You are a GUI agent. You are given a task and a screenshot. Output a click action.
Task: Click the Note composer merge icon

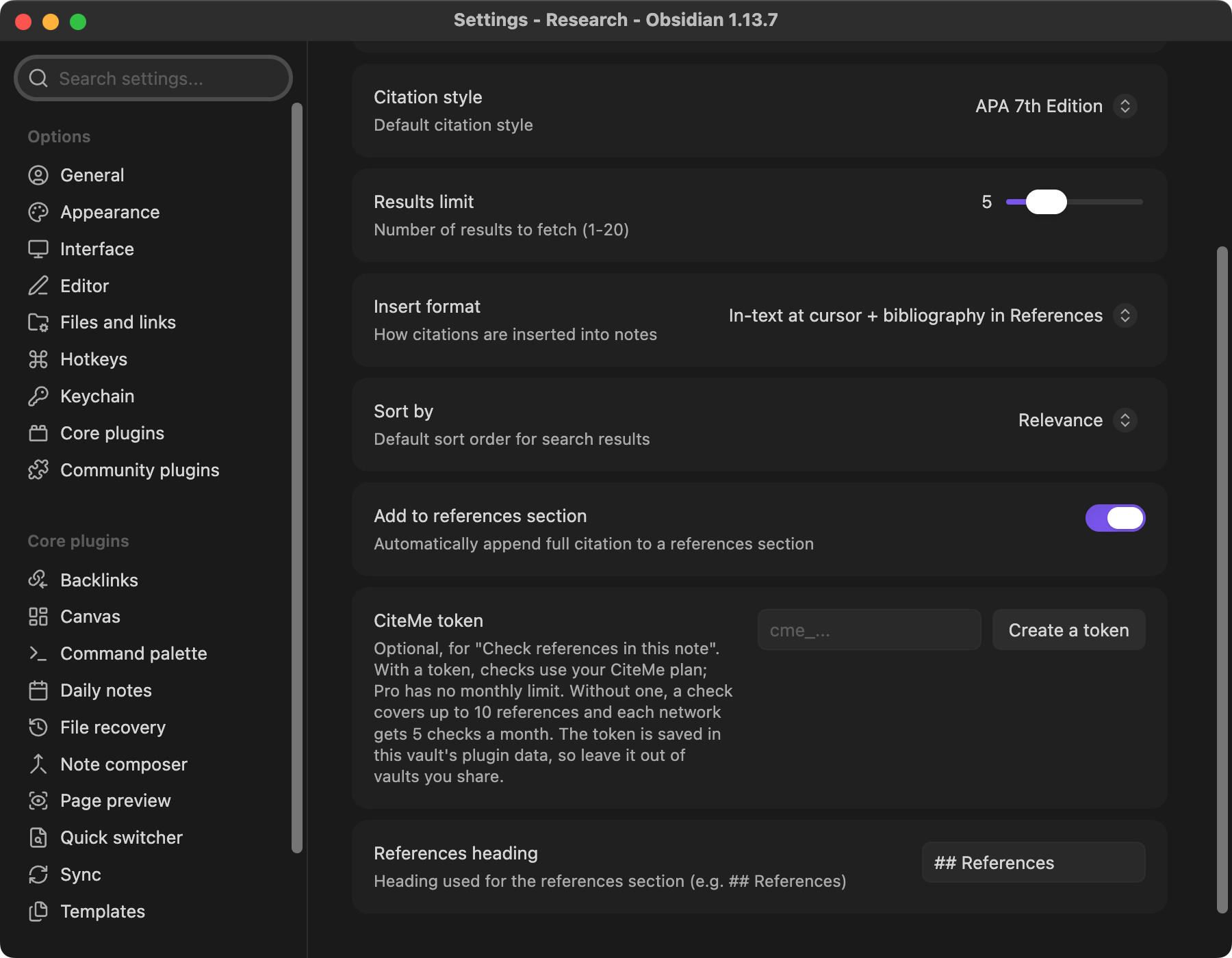(x=38, y=764)
